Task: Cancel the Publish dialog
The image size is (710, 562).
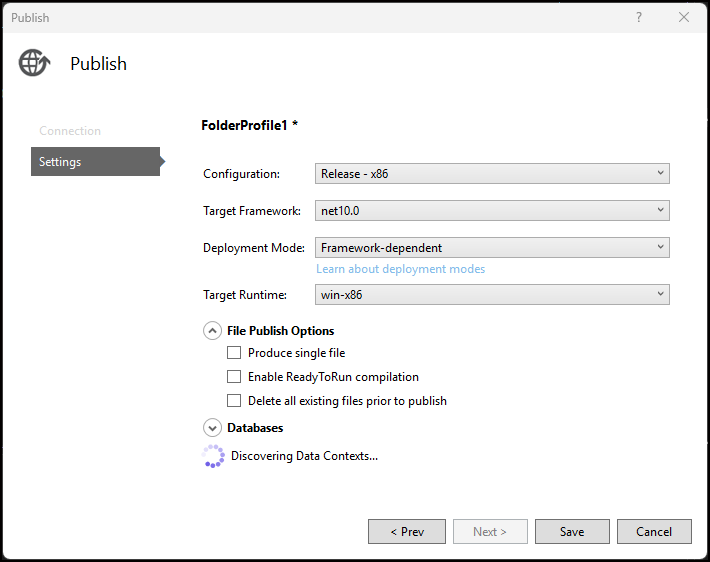Action: coord(654,532)
